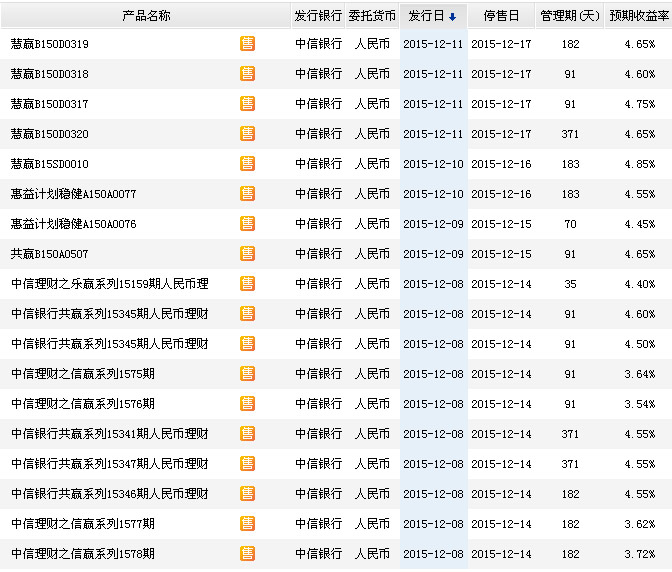The image size is (672, 572).
Task: Open 中信理财之乐赢系列15159期人民币理 product
Action: (110, 284)
